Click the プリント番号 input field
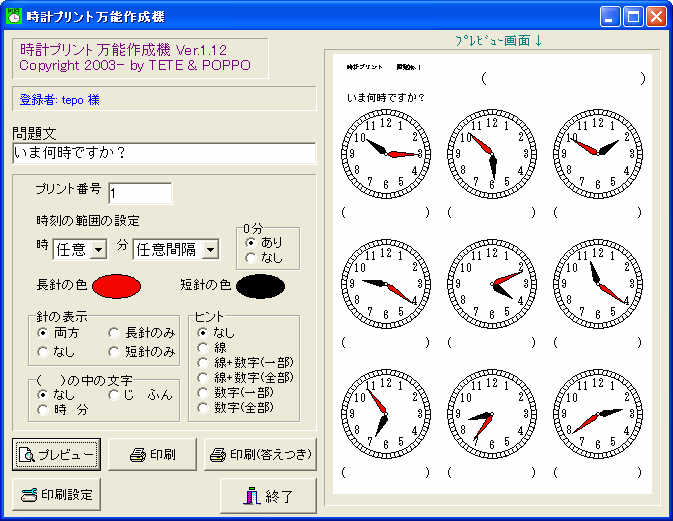673x521 pixels. point(140,193)
